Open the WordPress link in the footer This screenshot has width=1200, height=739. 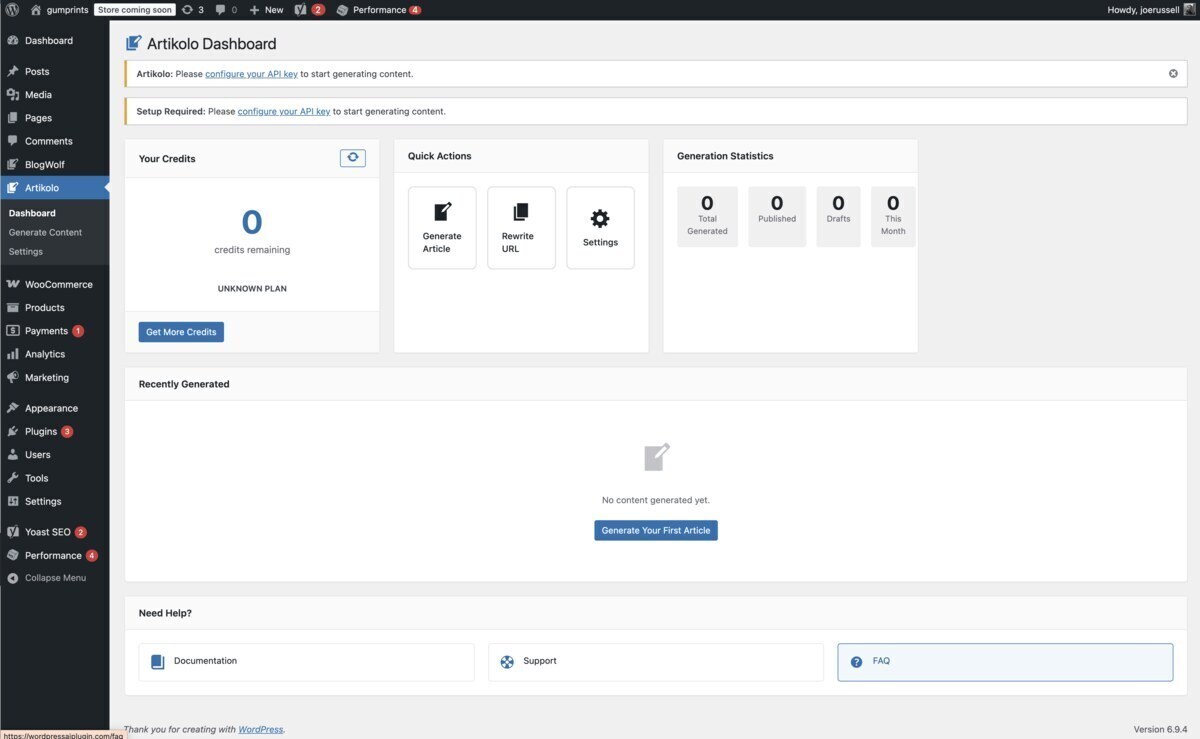pos(260,729)
